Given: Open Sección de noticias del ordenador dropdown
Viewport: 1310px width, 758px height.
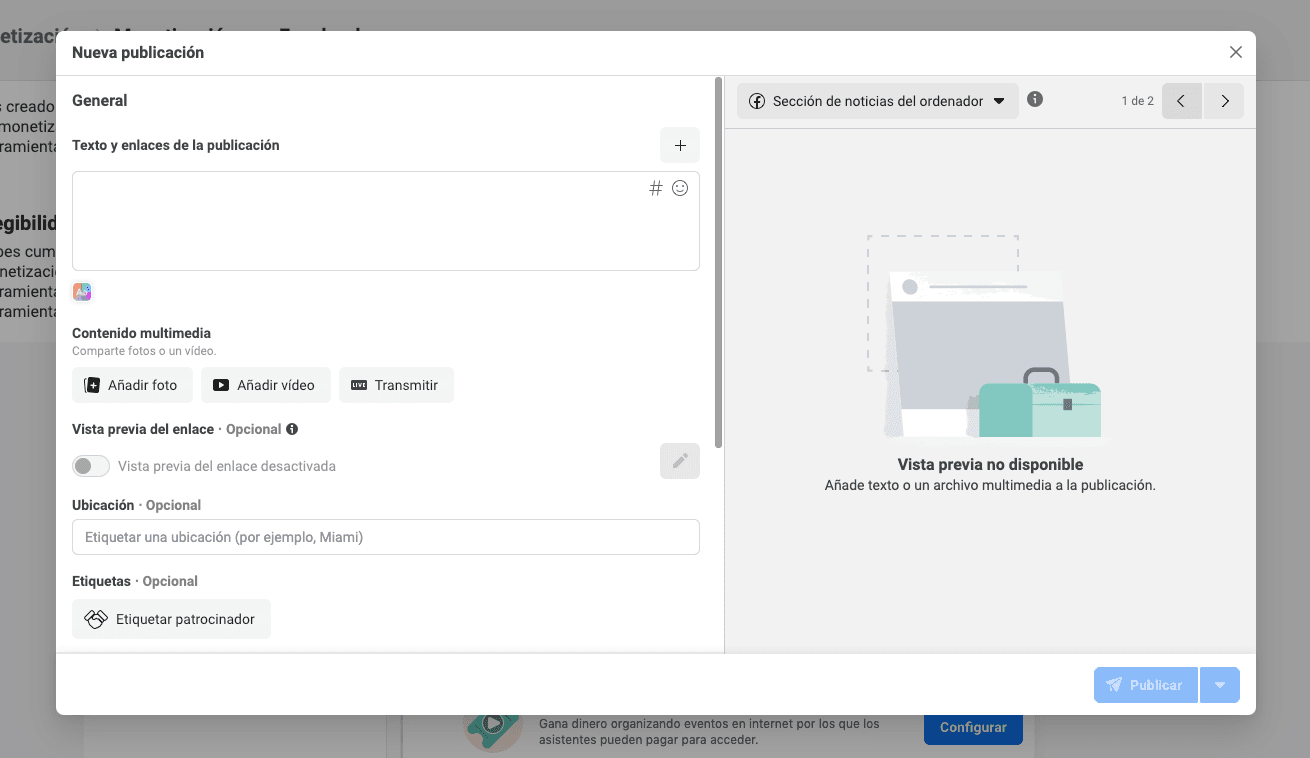Looking at the screenshot, I should point(877,101).
